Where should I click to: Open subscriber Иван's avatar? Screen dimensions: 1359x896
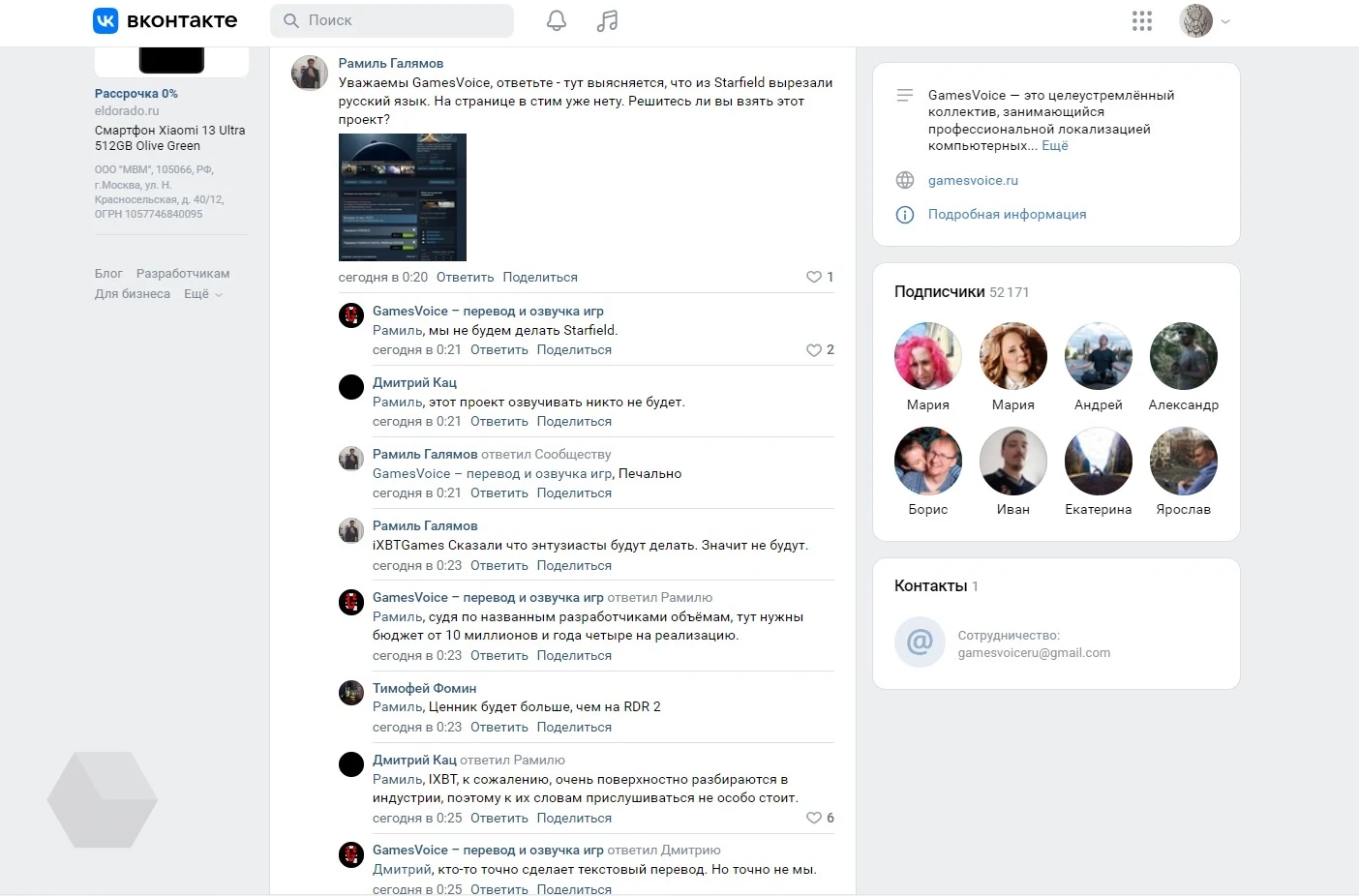(x=1013, y=461)
